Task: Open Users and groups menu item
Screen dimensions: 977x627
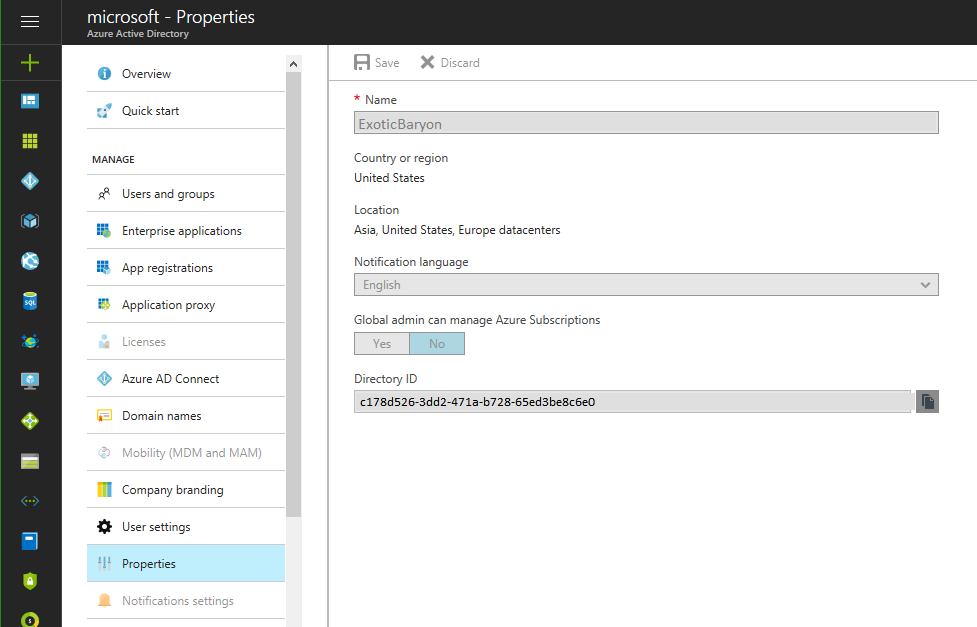Action: click(x=186, y=194)
